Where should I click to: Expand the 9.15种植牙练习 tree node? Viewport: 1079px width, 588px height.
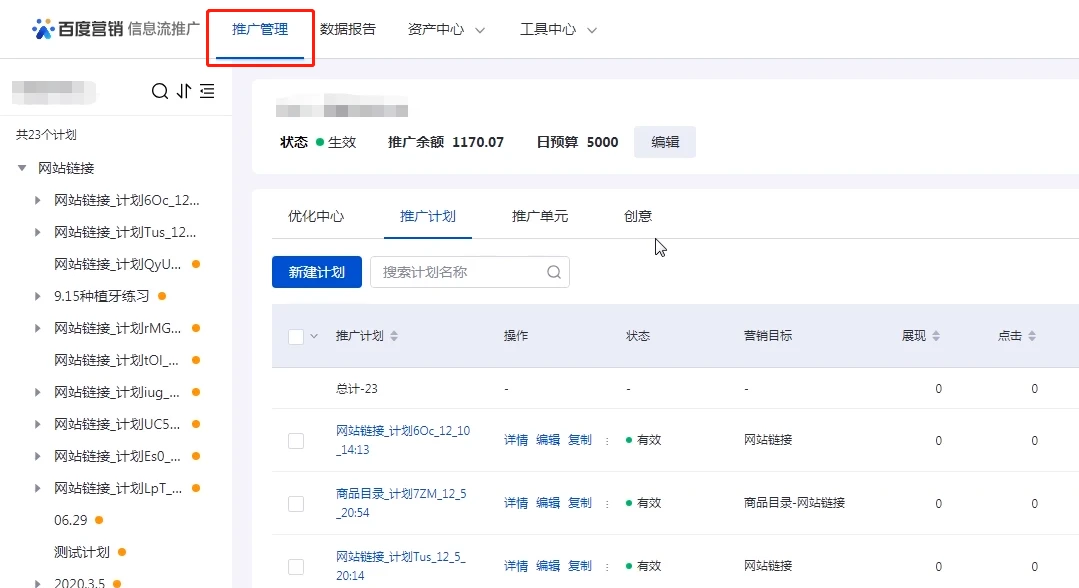[38, 296]
